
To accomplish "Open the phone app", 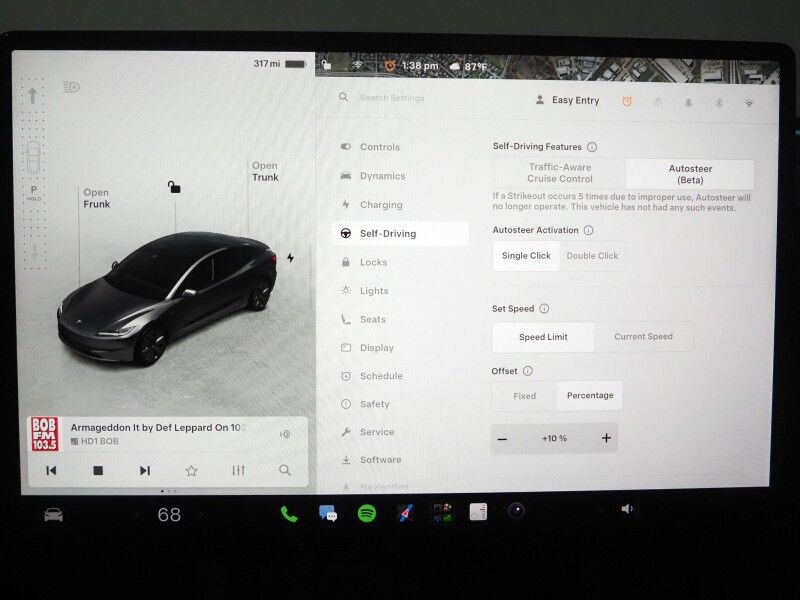I will pos(289,514).
